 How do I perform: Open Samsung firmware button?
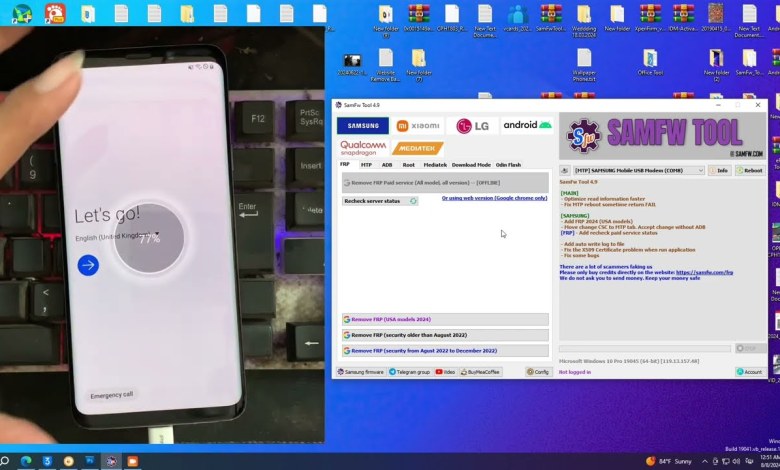point(361,372)
